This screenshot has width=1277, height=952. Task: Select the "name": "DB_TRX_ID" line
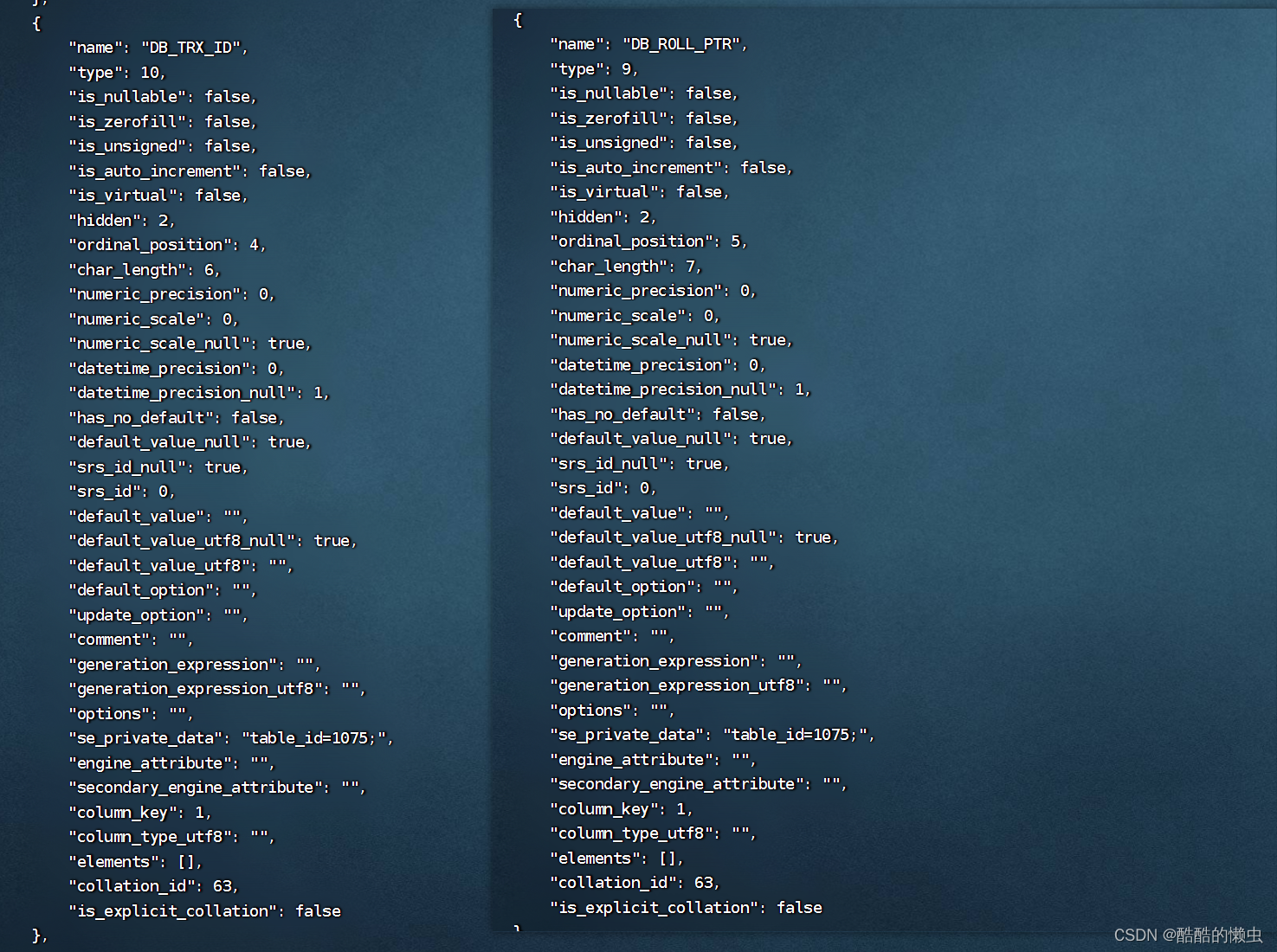pos(158,48)
